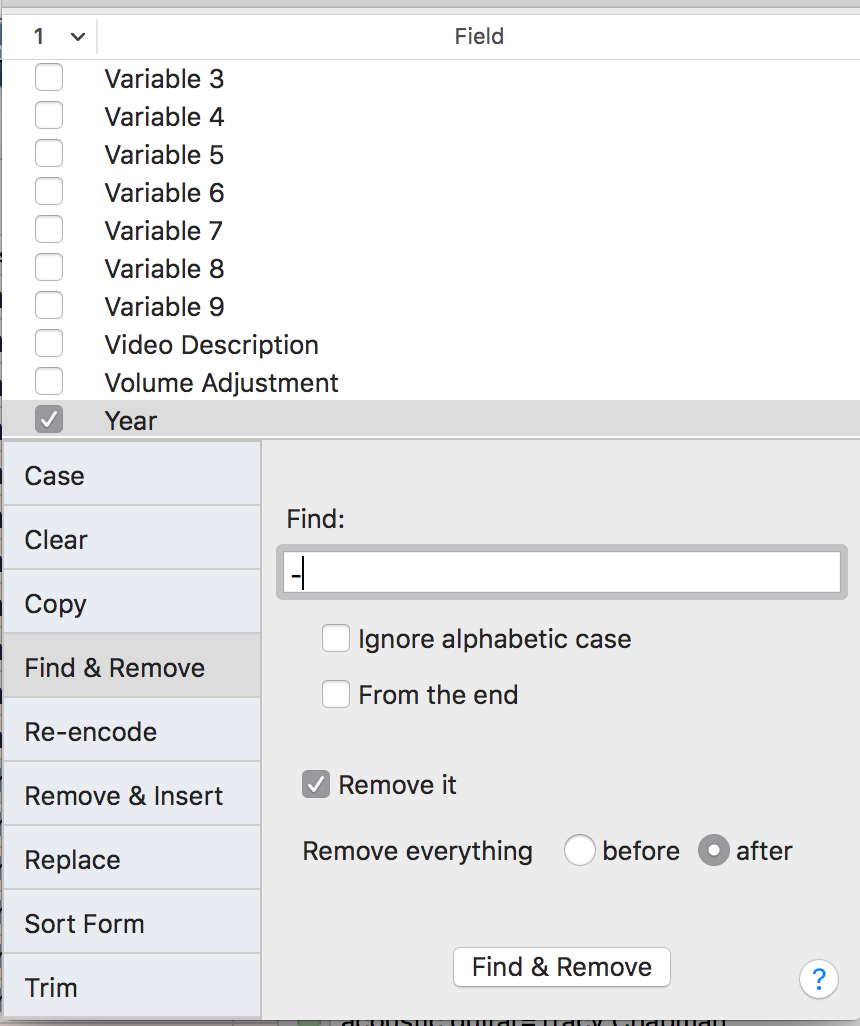This screenshot has height=1026, width=860.
Task: Click the Field column header
Action: tap(478, 37)
